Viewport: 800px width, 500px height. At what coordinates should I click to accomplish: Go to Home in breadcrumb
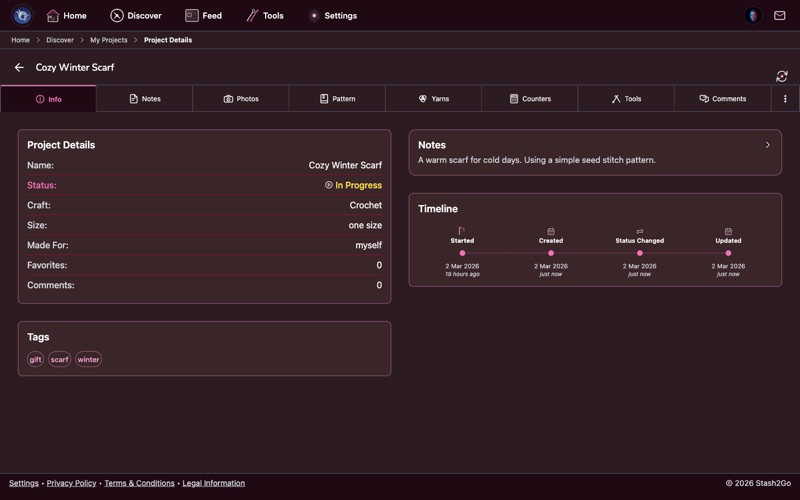pyautogui.click(x=20, y=40)
